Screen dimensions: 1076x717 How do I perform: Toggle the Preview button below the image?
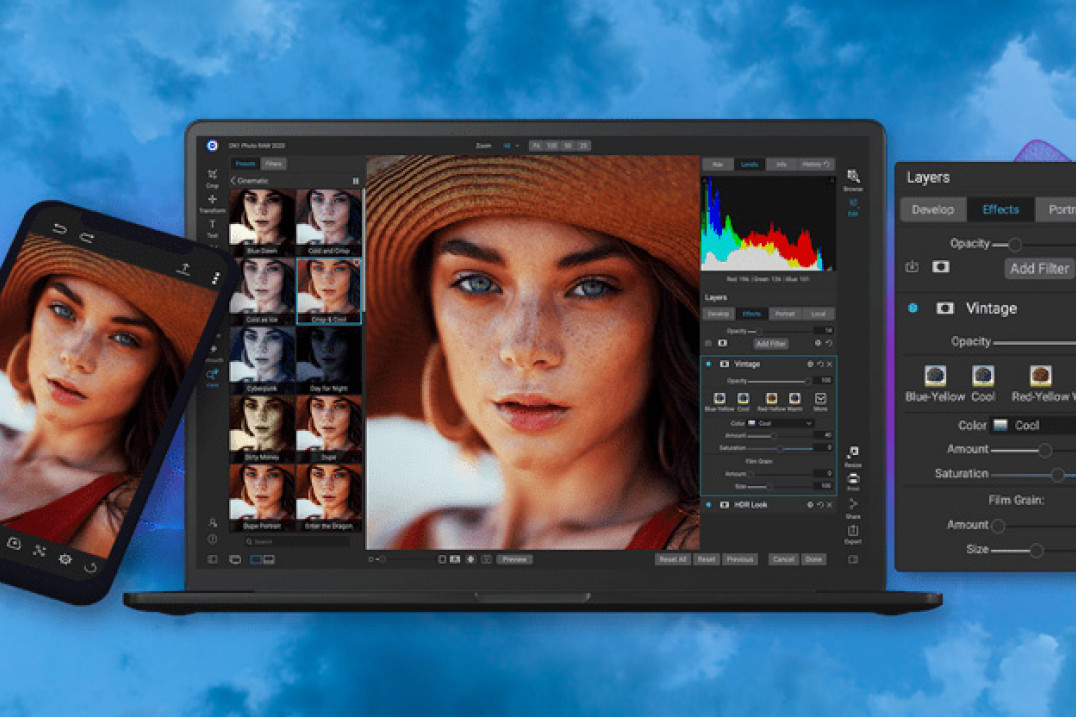[x=514, y=559]
